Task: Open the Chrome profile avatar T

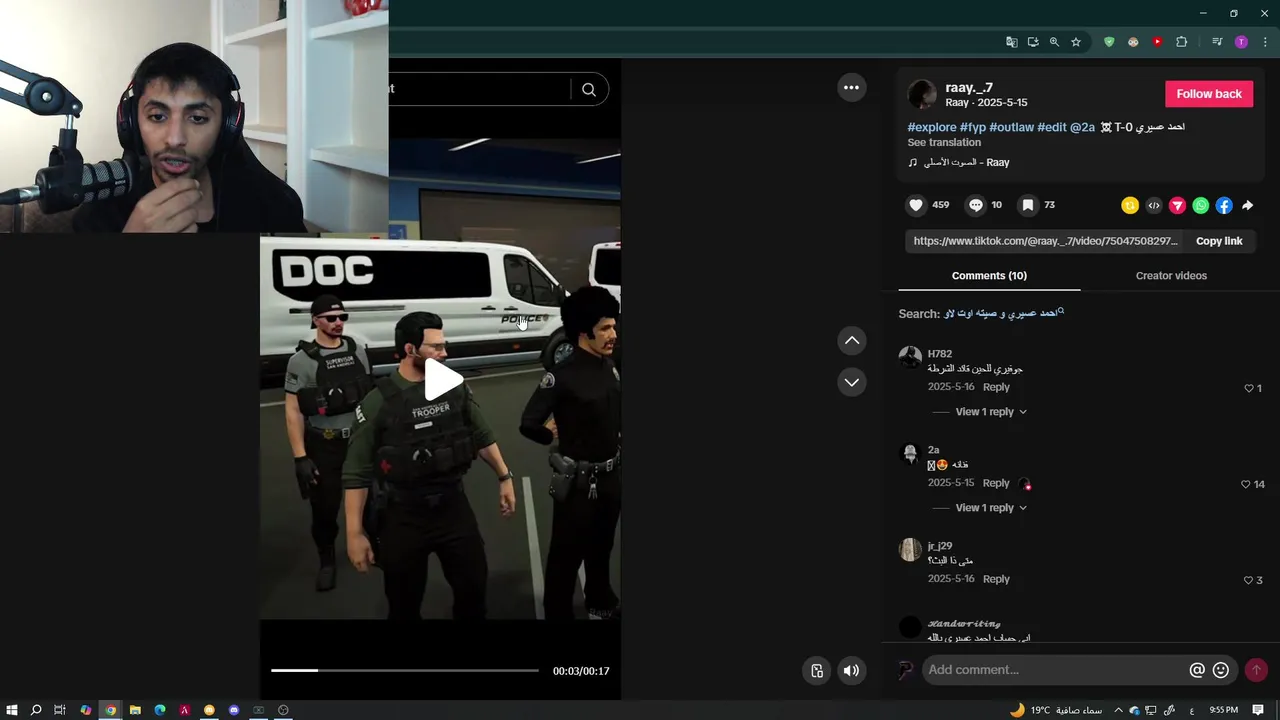Action: (1241, 42)
